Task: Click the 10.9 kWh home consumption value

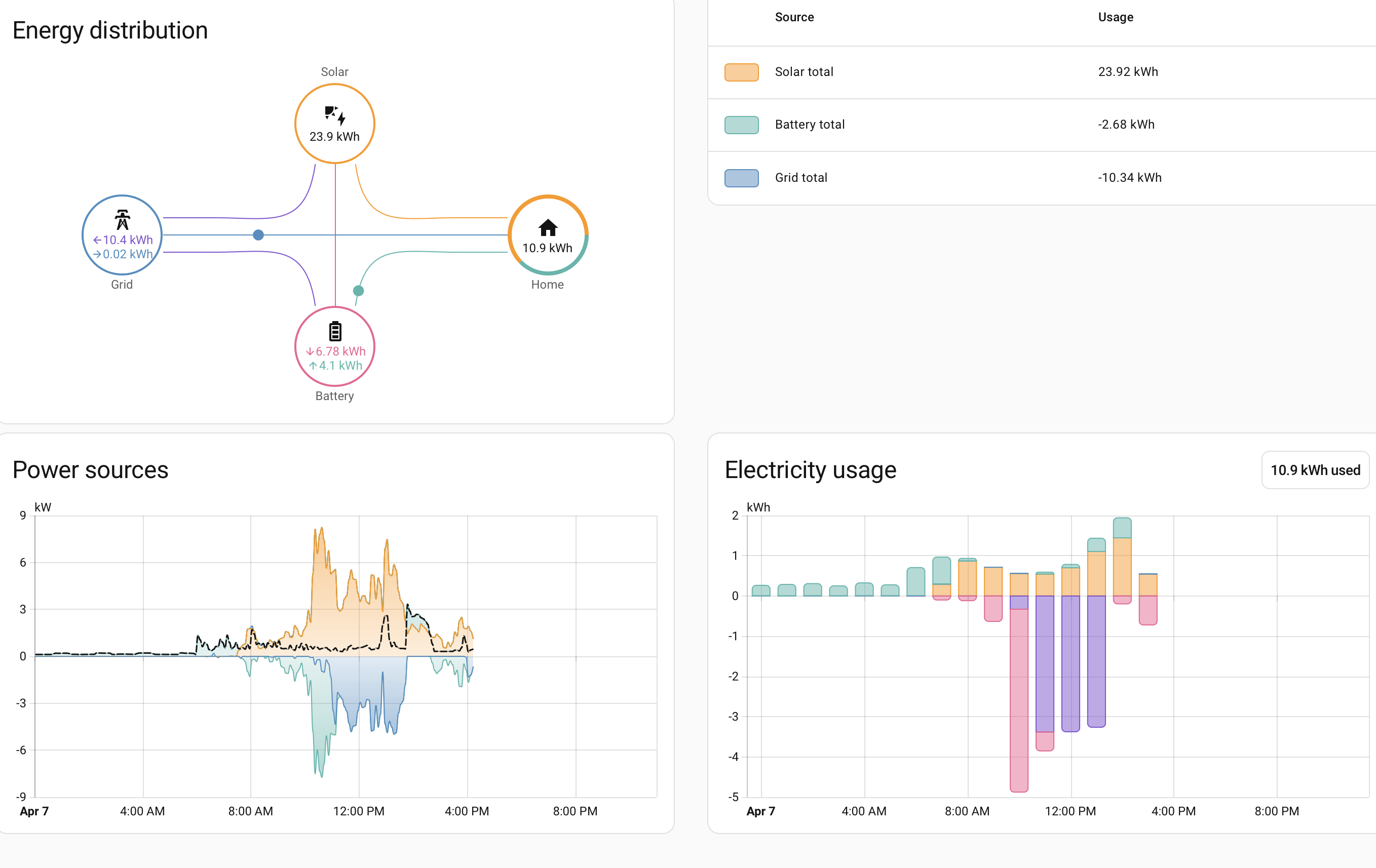Action: pyautogui.click(x=547, y=248)
